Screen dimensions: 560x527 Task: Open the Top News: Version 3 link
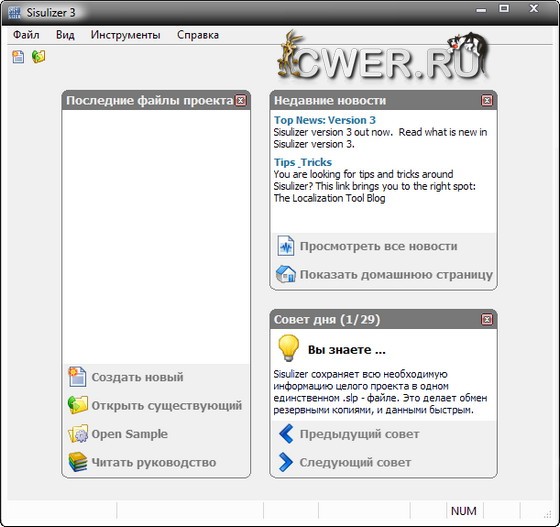pyautogui.click(x=325, y=120)
